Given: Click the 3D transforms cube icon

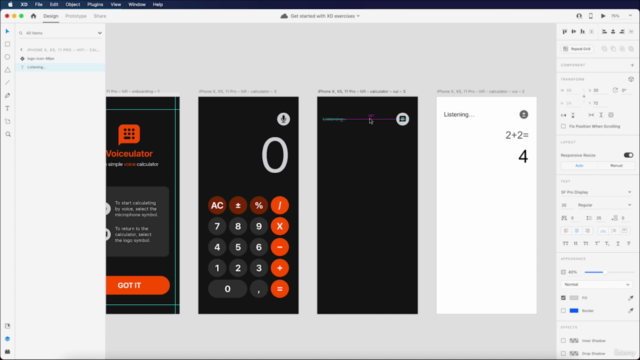Looking at the screenshot, I should point(631,79).
